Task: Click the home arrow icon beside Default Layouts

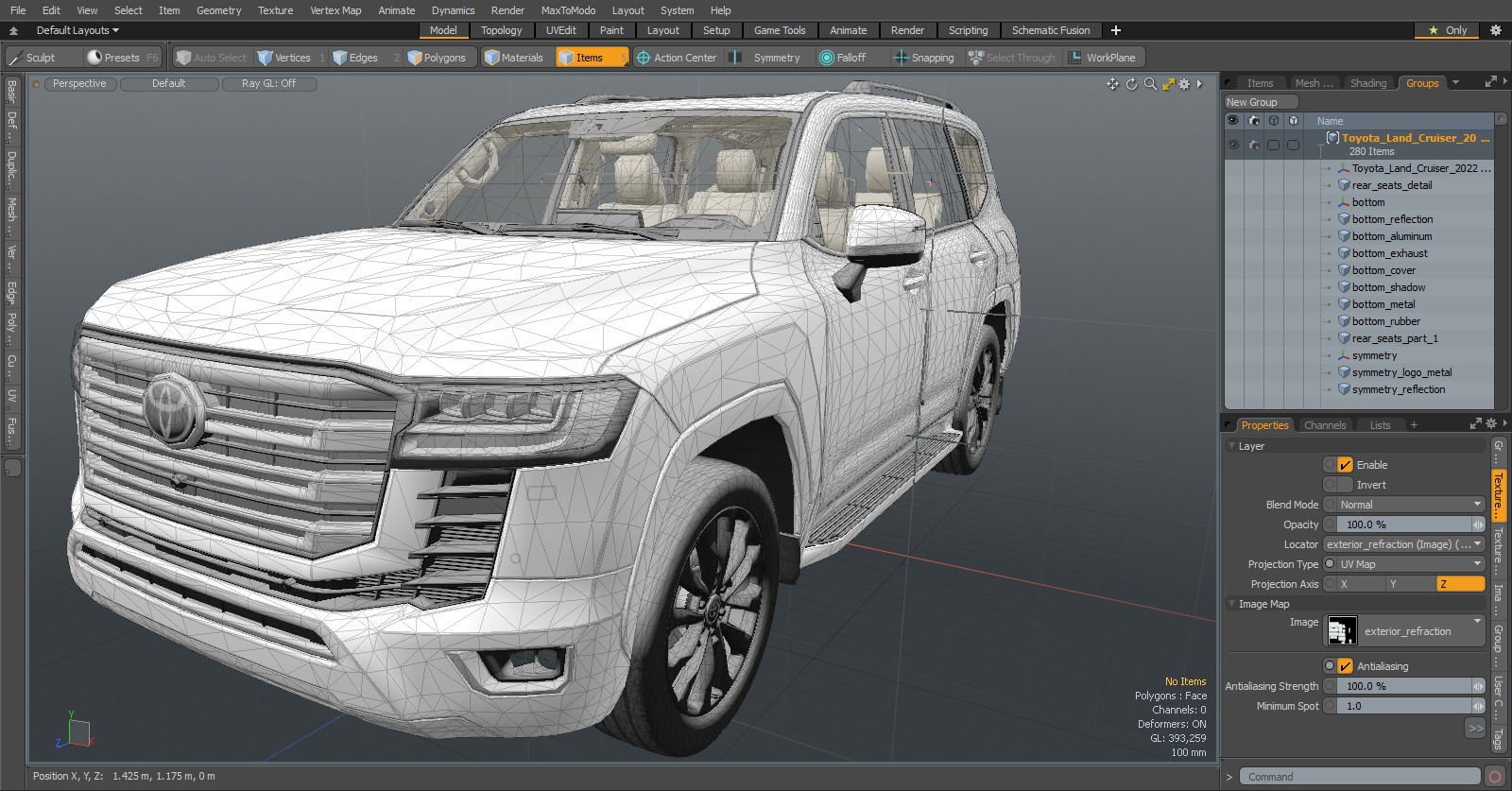Action: [x=13, y=30]
